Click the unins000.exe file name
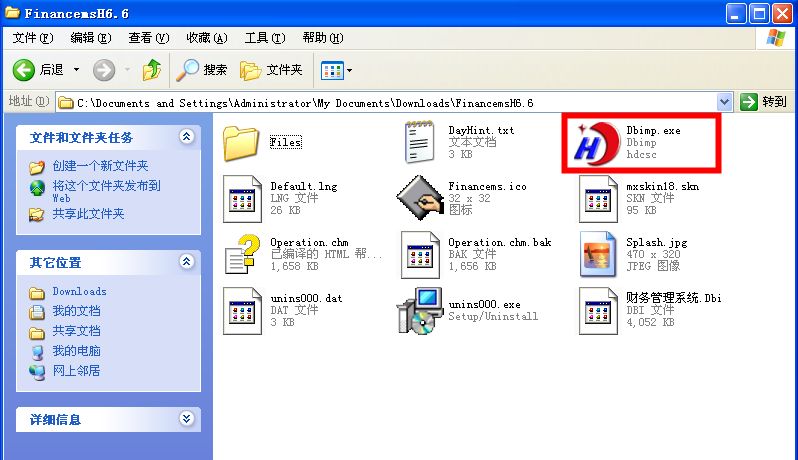The width and height of the screenshot is (798, 460). pyautogui.click(x=484, y=304)
